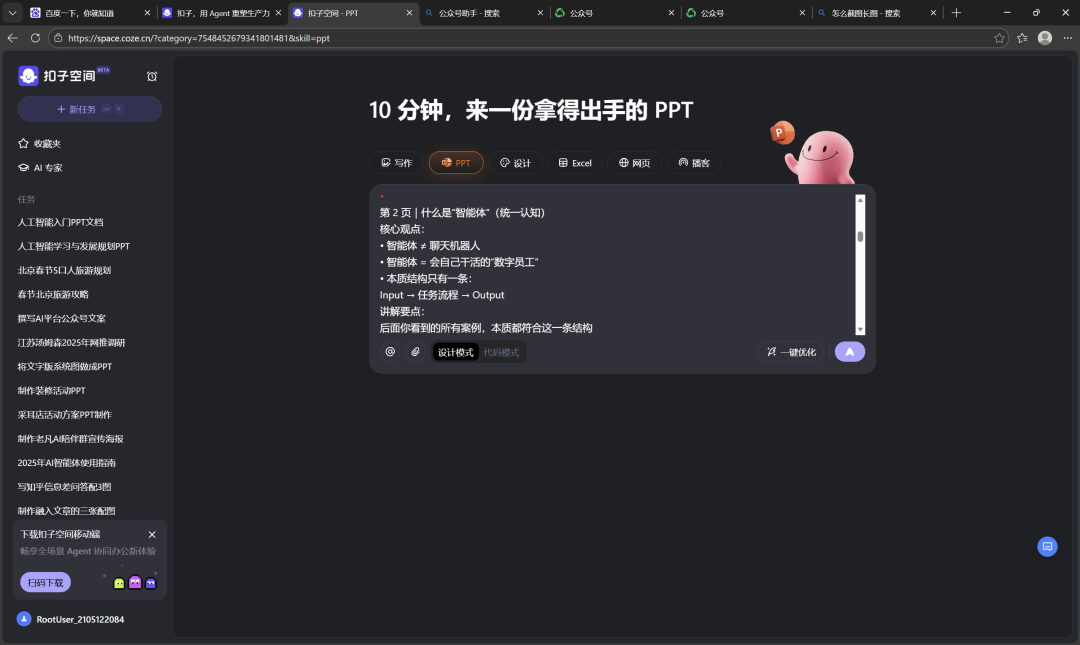This screenshot has width=1080, height=645.
Task: Open task 采耳店活动方案PPT制作
Action: tap(65, 415)
